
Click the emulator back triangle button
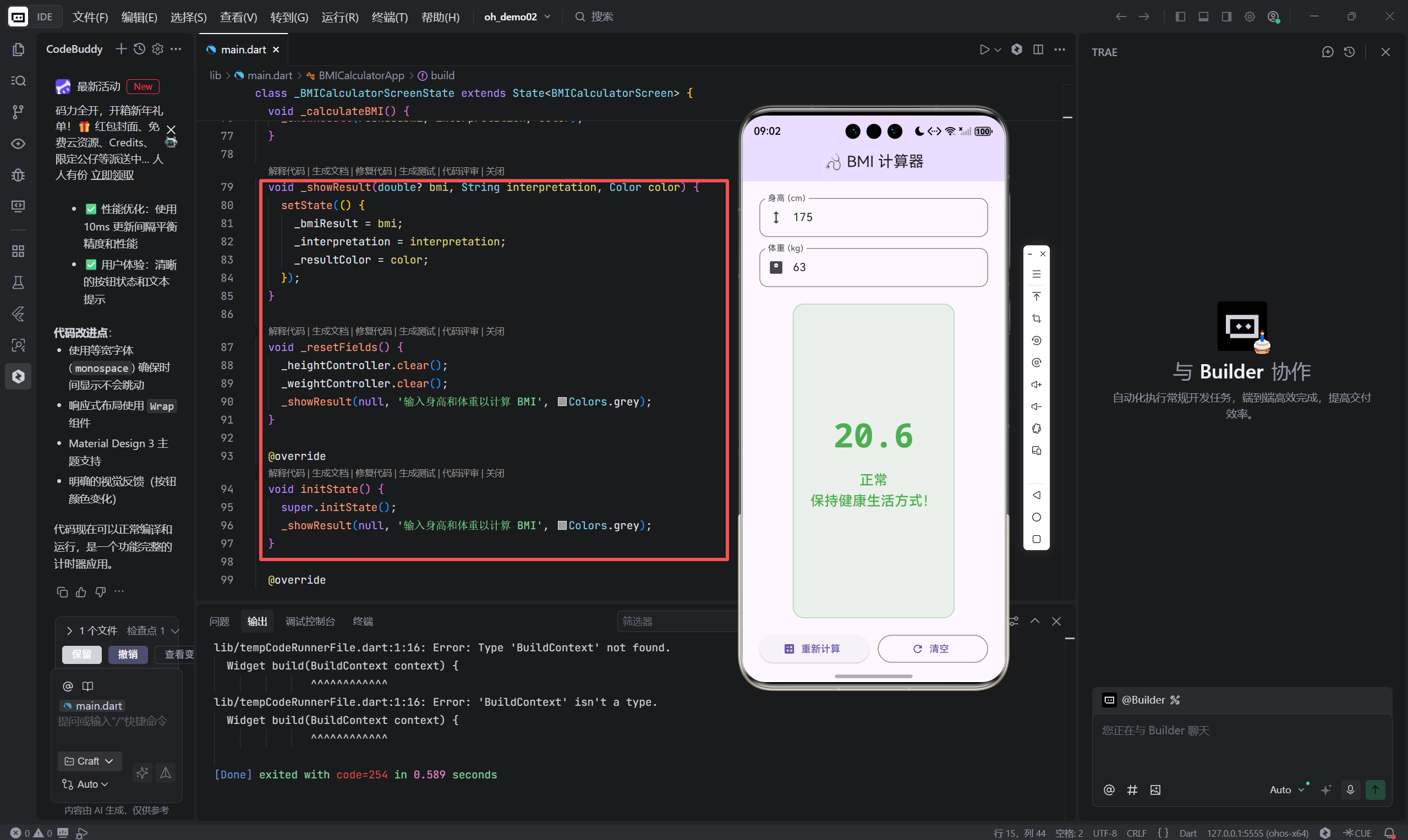click(x=1036, y=495)
